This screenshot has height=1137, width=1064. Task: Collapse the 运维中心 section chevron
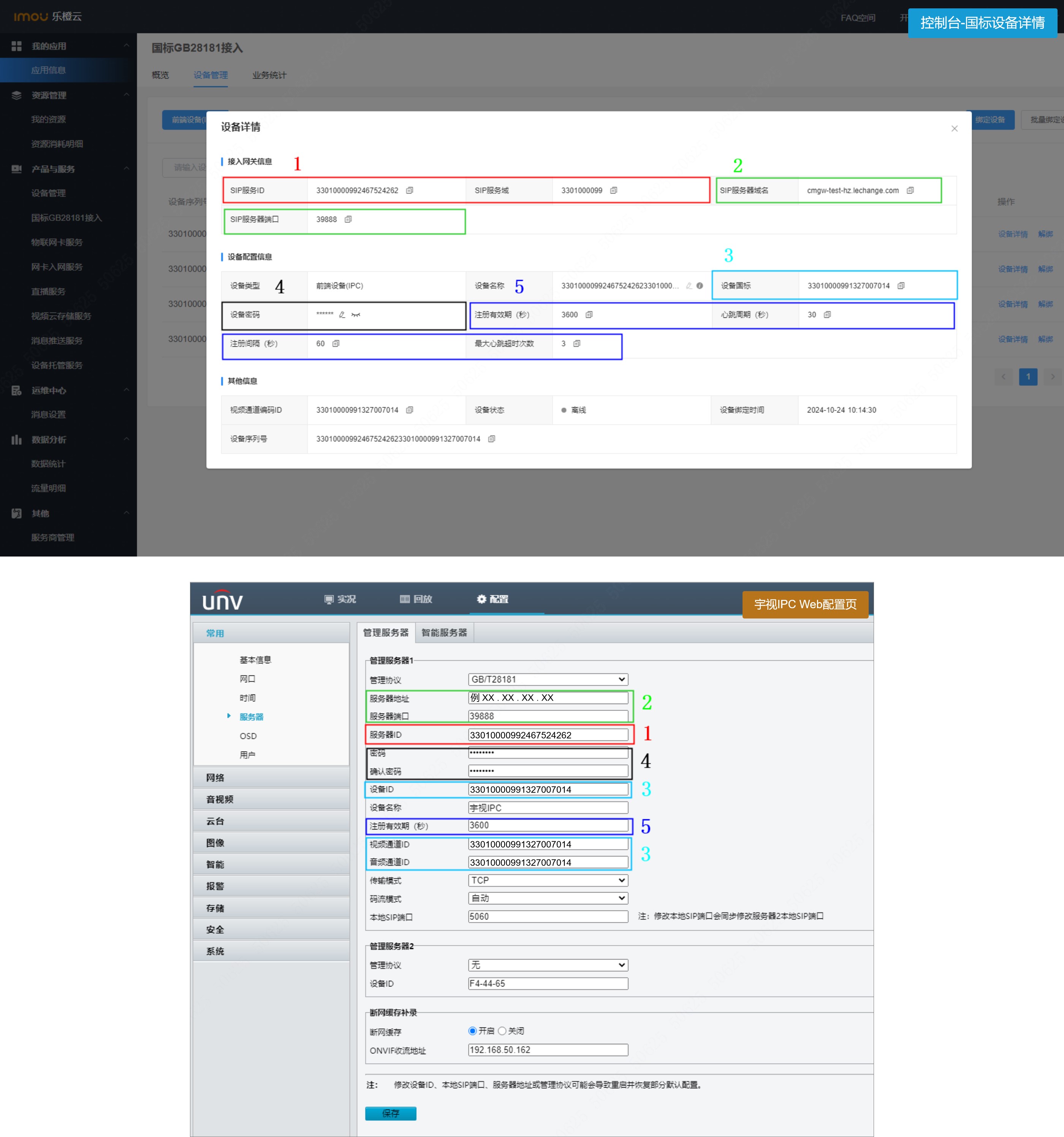coord(127,390)
